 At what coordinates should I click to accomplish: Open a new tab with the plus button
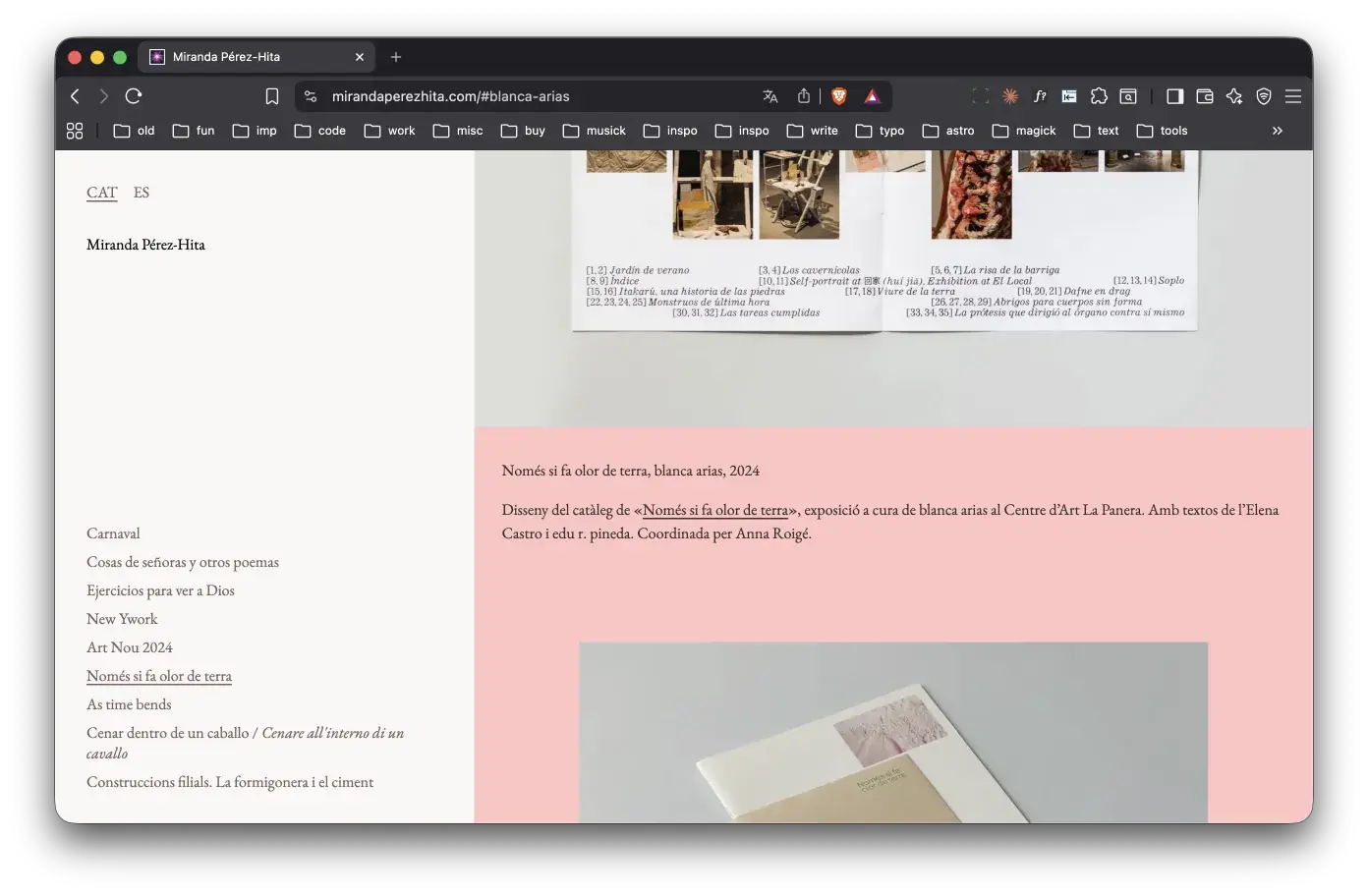[396, 57]
